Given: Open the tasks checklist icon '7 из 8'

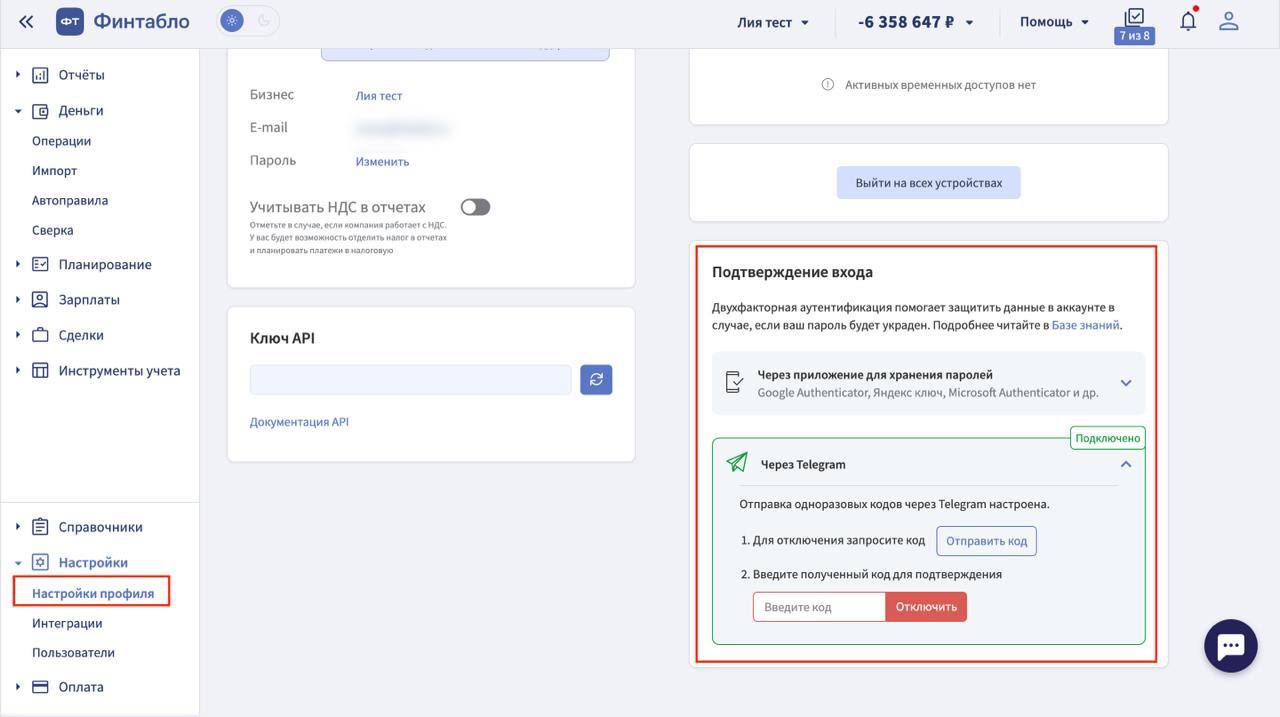Looking at the screenshot, I should (1134, 25).
